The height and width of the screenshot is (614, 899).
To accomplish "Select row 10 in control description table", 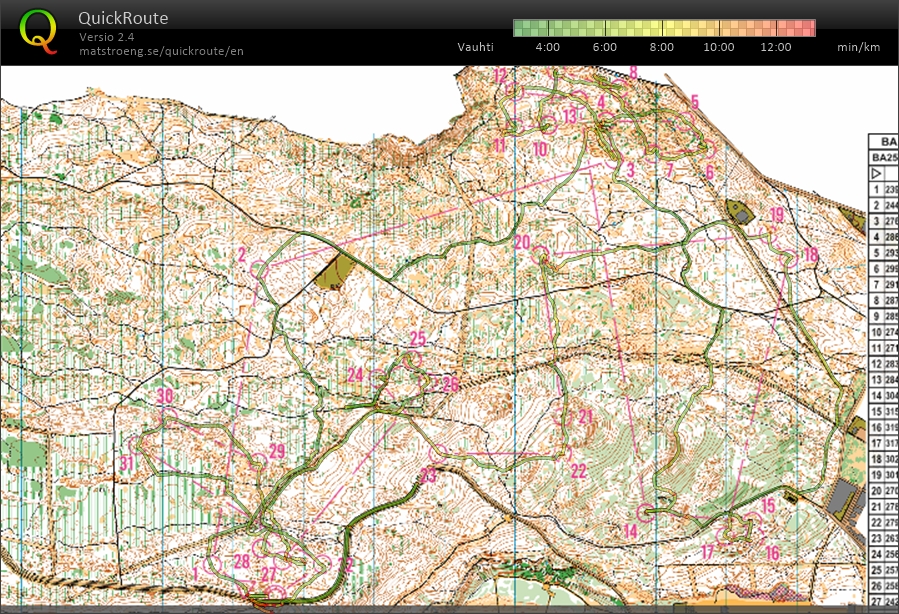I will tap(881, 332).
